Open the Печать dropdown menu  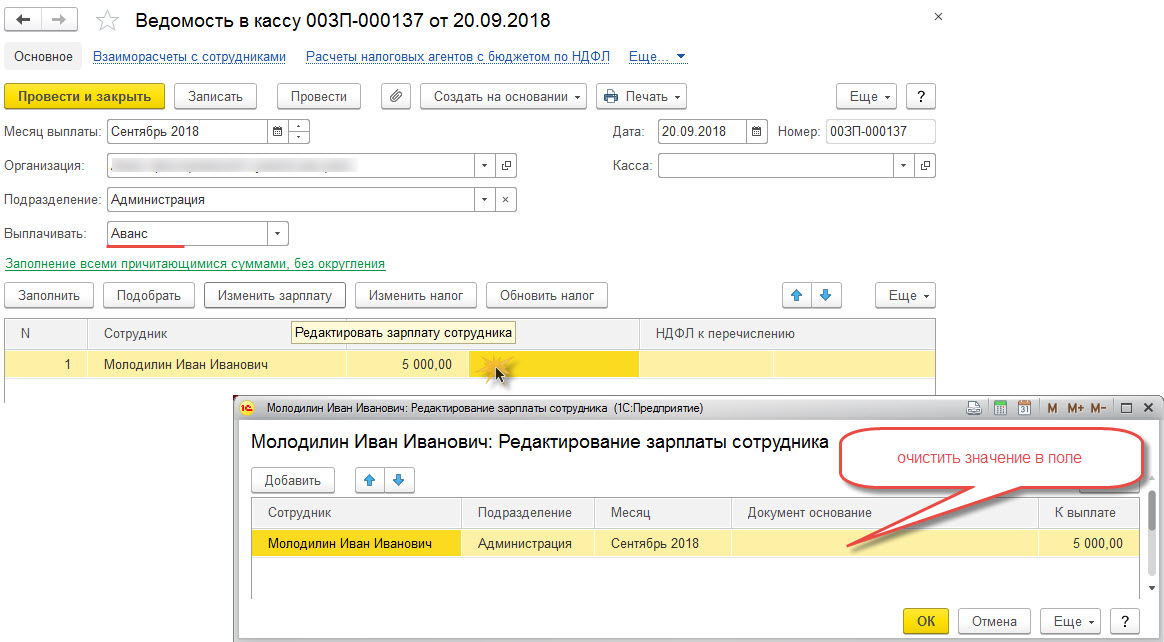641,96
